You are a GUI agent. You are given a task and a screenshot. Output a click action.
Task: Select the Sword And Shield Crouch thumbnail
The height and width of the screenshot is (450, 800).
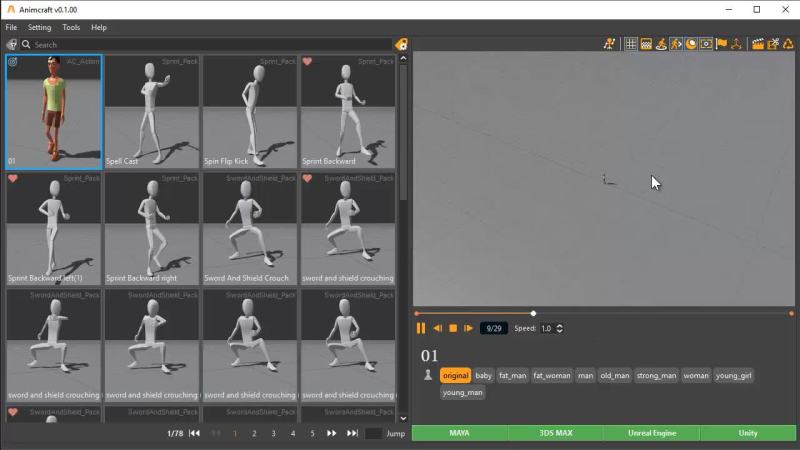[249, 229]
